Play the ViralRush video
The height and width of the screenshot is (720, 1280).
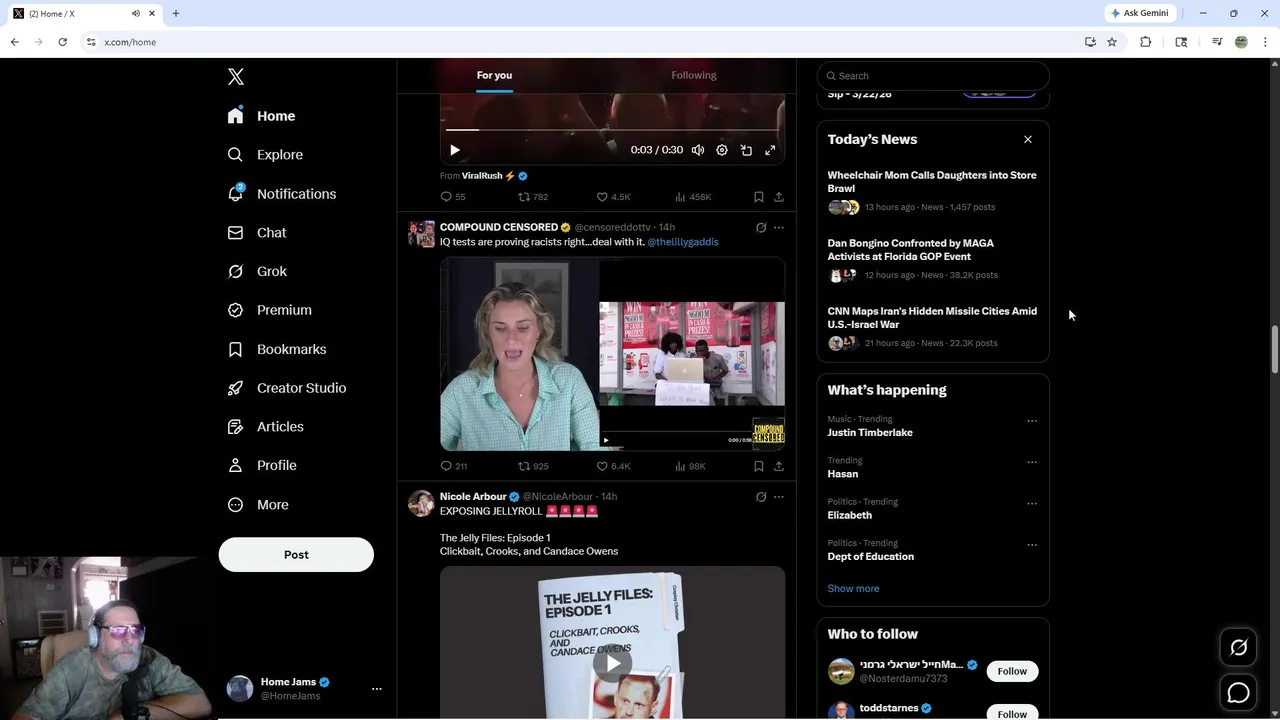tap(455, 150)
